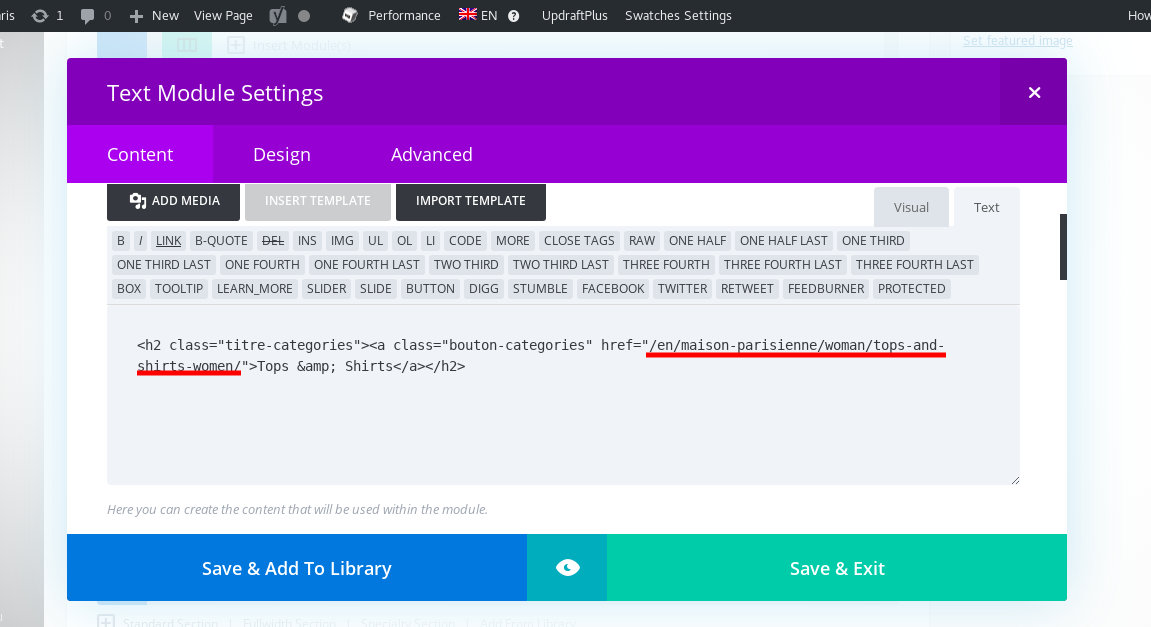Click Save & Exit button
Screen dimensions: 1151x627
(837, 568)
